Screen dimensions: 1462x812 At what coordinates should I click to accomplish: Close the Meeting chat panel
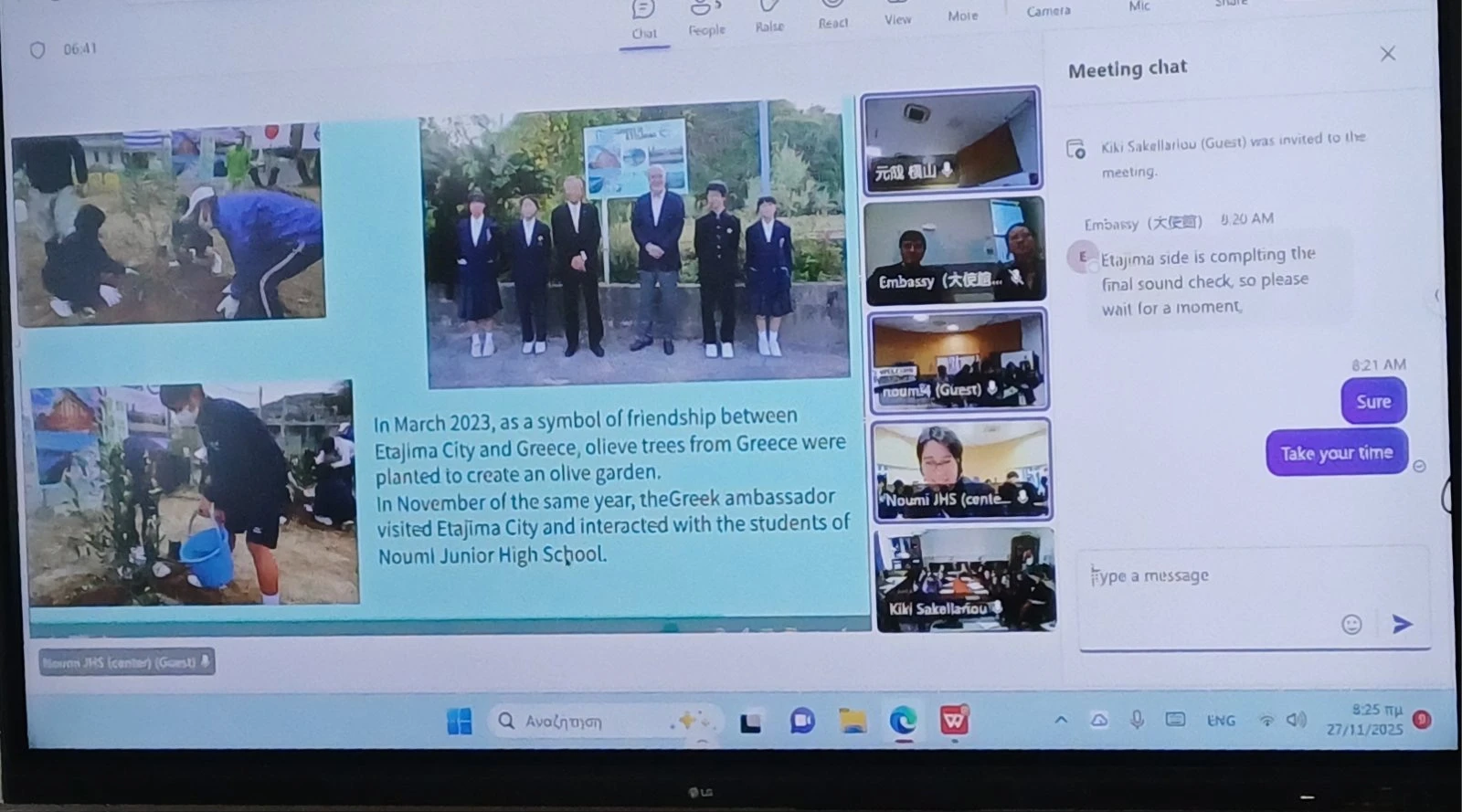[1387, 54]
